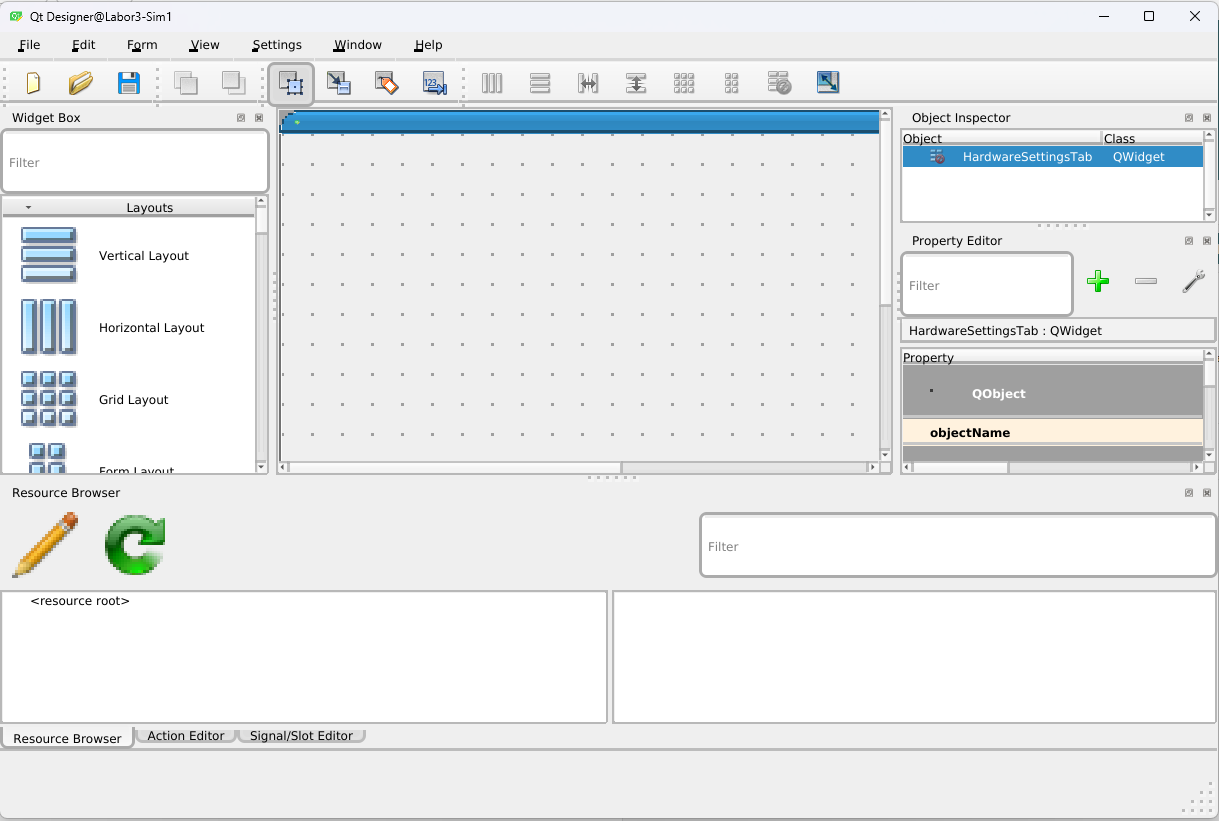This screenshot has width=1219, height=821.
Task: Lay out horizontally in a splitter
Action: pos(588,83)
